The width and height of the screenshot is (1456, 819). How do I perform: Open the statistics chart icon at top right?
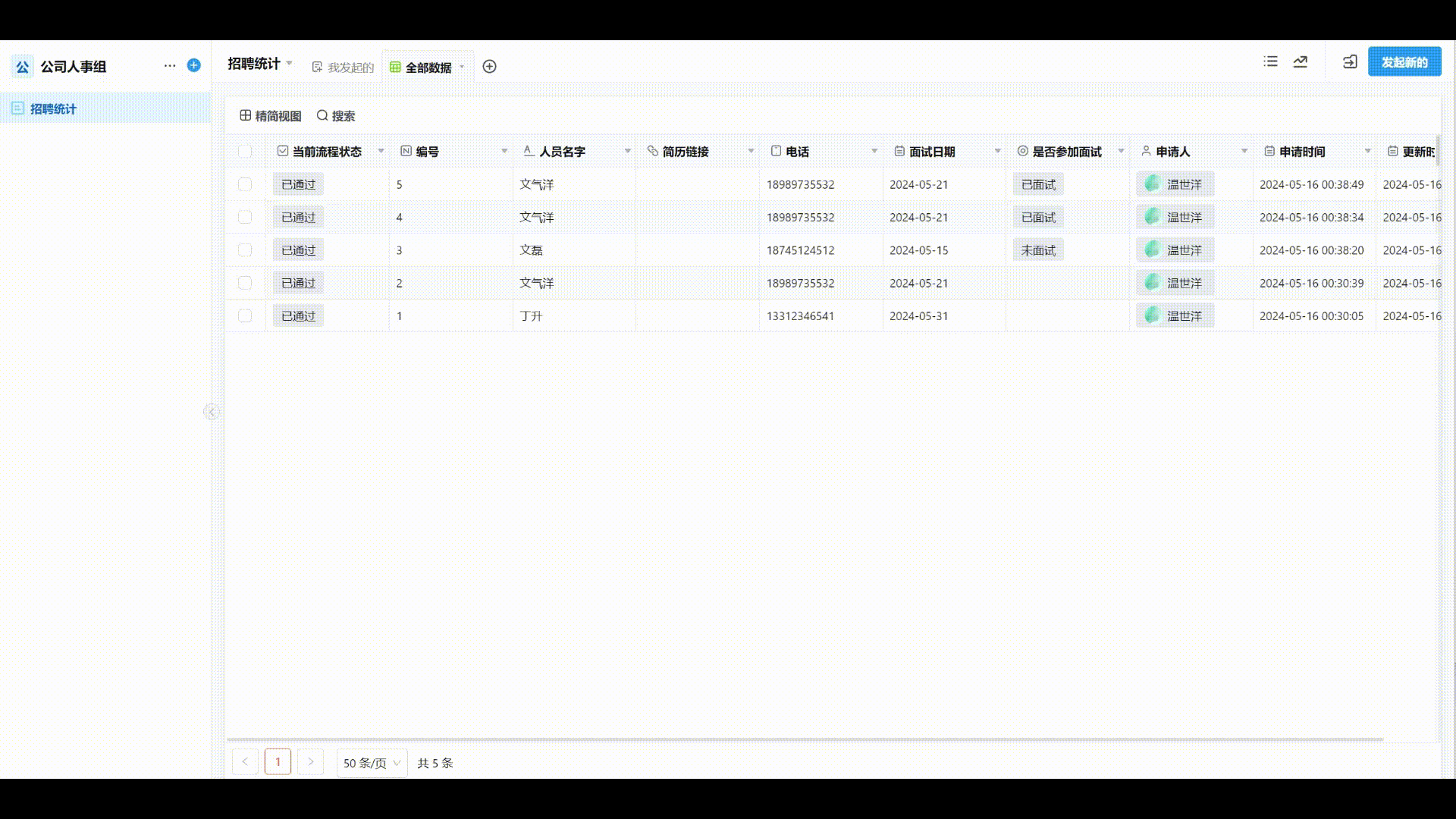(1301, 62)
